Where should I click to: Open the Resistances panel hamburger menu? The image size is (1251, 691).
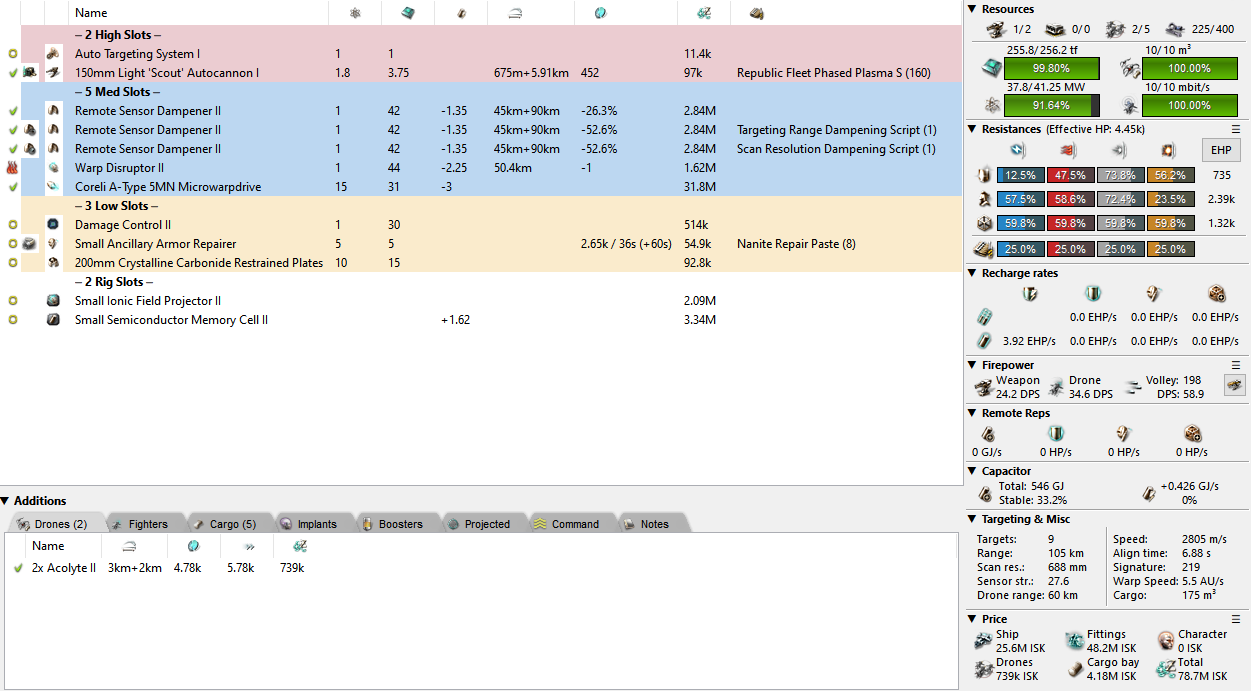pos(1236,129)
